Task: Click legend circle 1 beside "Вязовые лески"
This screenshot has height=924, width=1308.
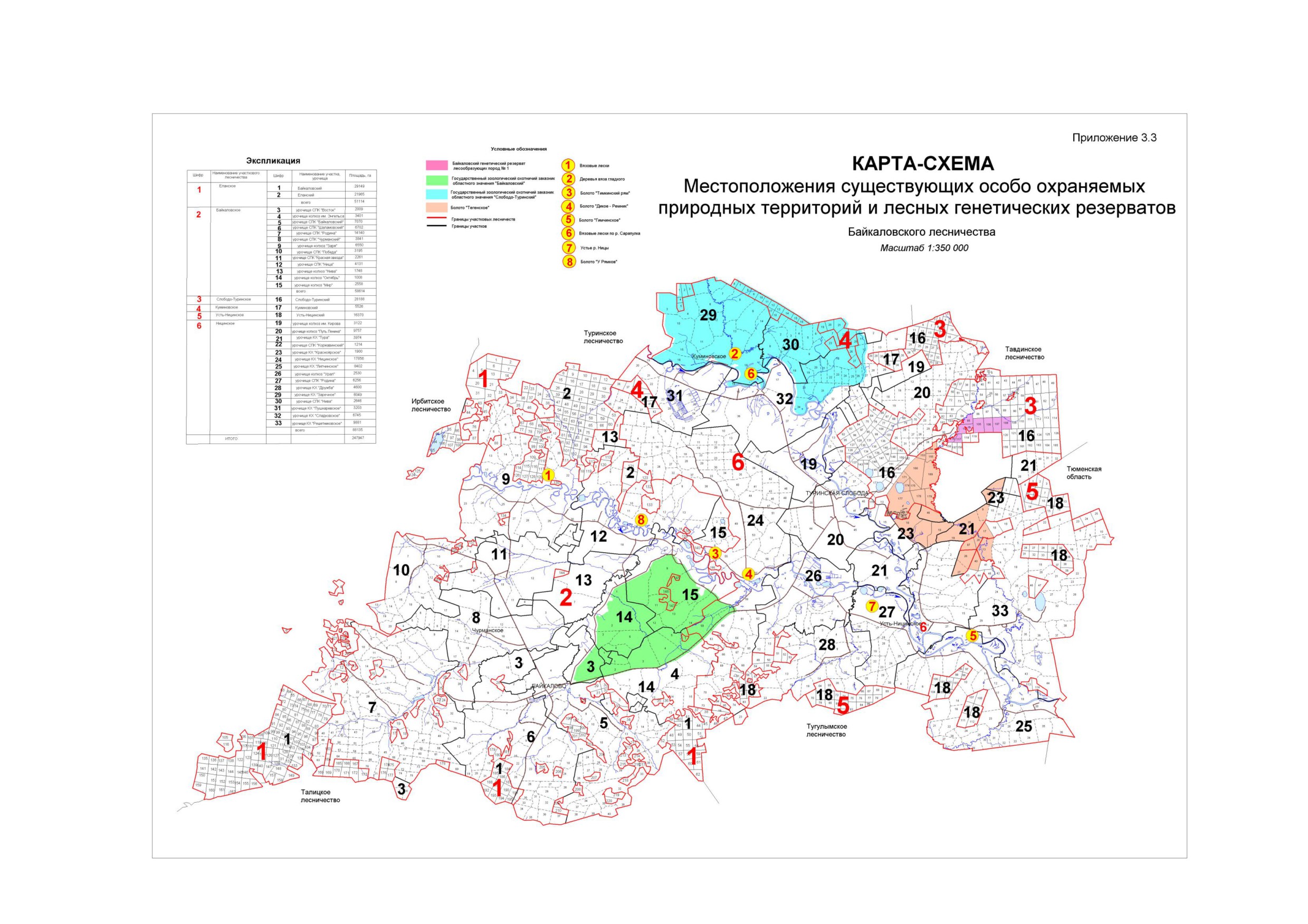Action: tap(568, 166)
